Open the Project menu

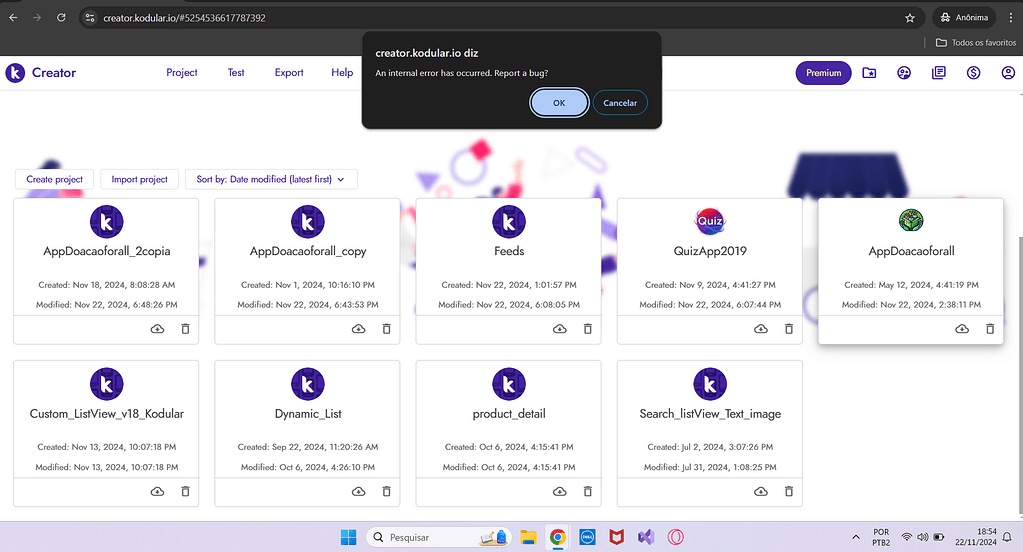[x=182, y=73]
